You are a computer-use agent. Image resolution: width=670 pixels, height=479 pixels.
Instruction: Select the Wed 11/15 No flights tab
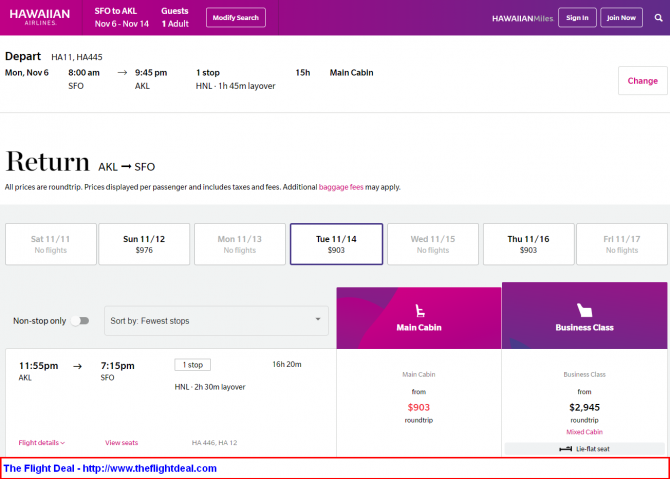coord(433,244)
